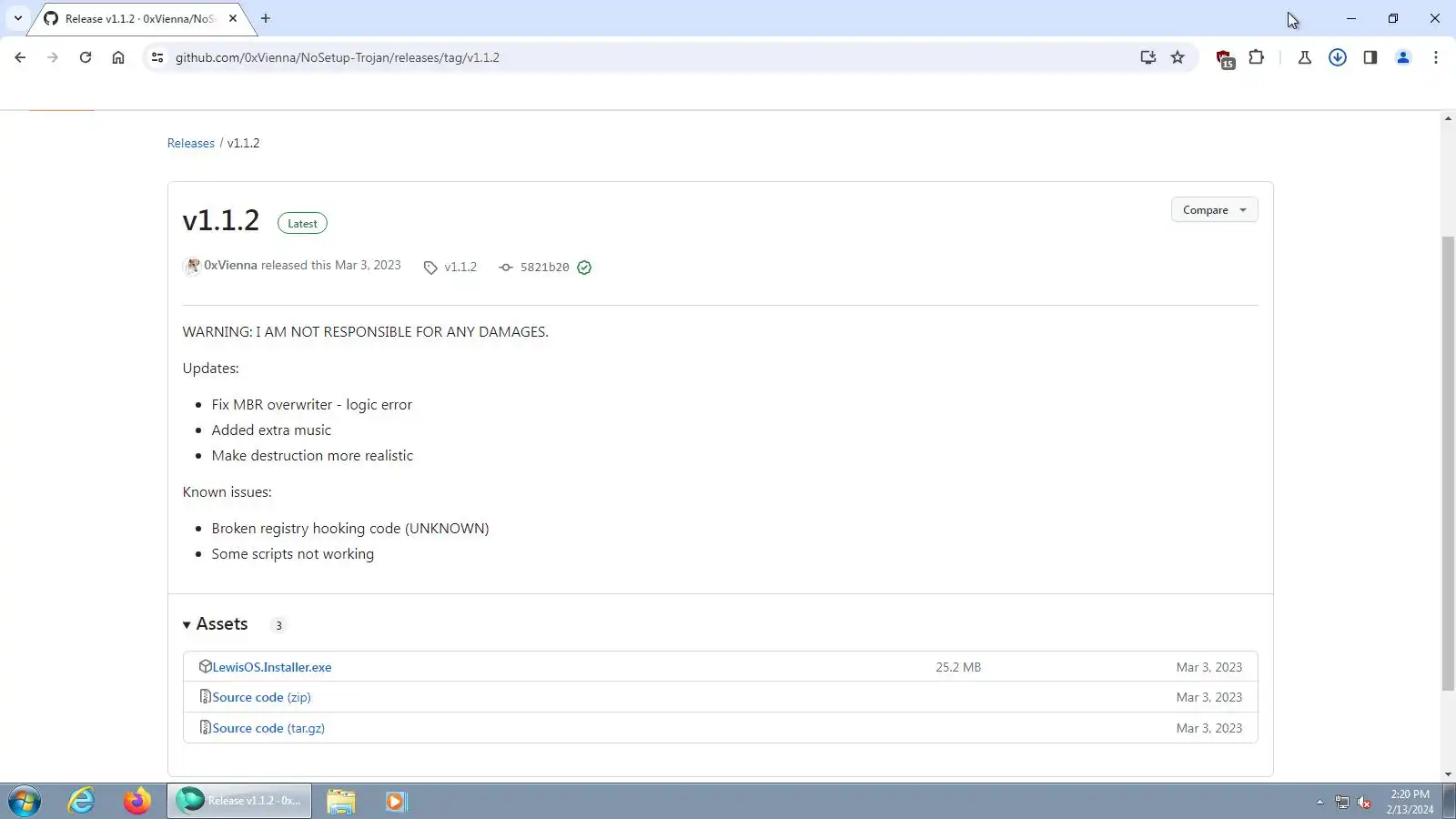Click the muted volume tray icon
Viewport: 1456px width, 819px height.
click(x=1364, y=802)
